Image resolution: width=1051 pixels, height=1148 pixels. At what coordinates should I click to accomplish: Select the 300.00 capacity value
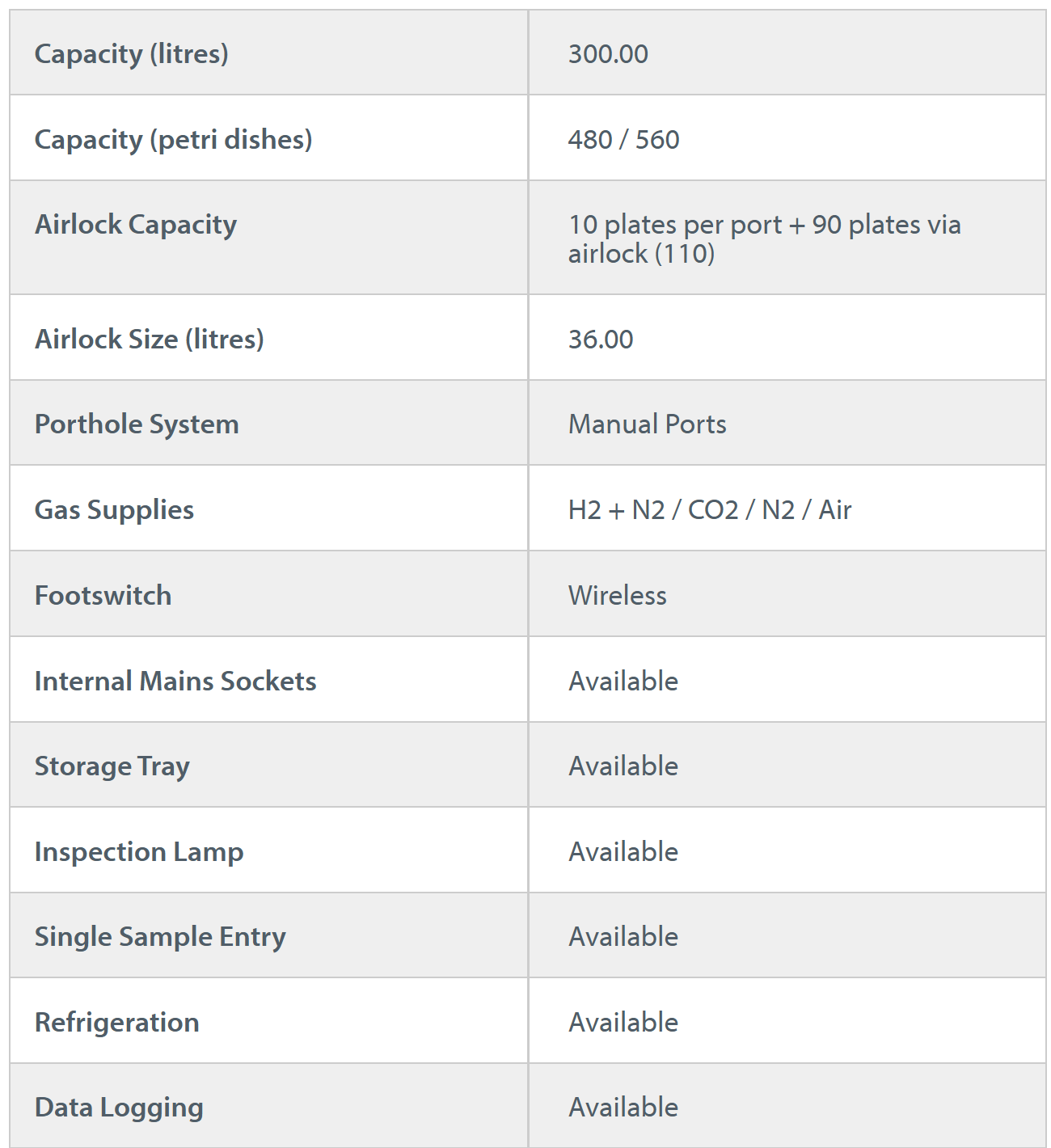[x=608, y=54]
